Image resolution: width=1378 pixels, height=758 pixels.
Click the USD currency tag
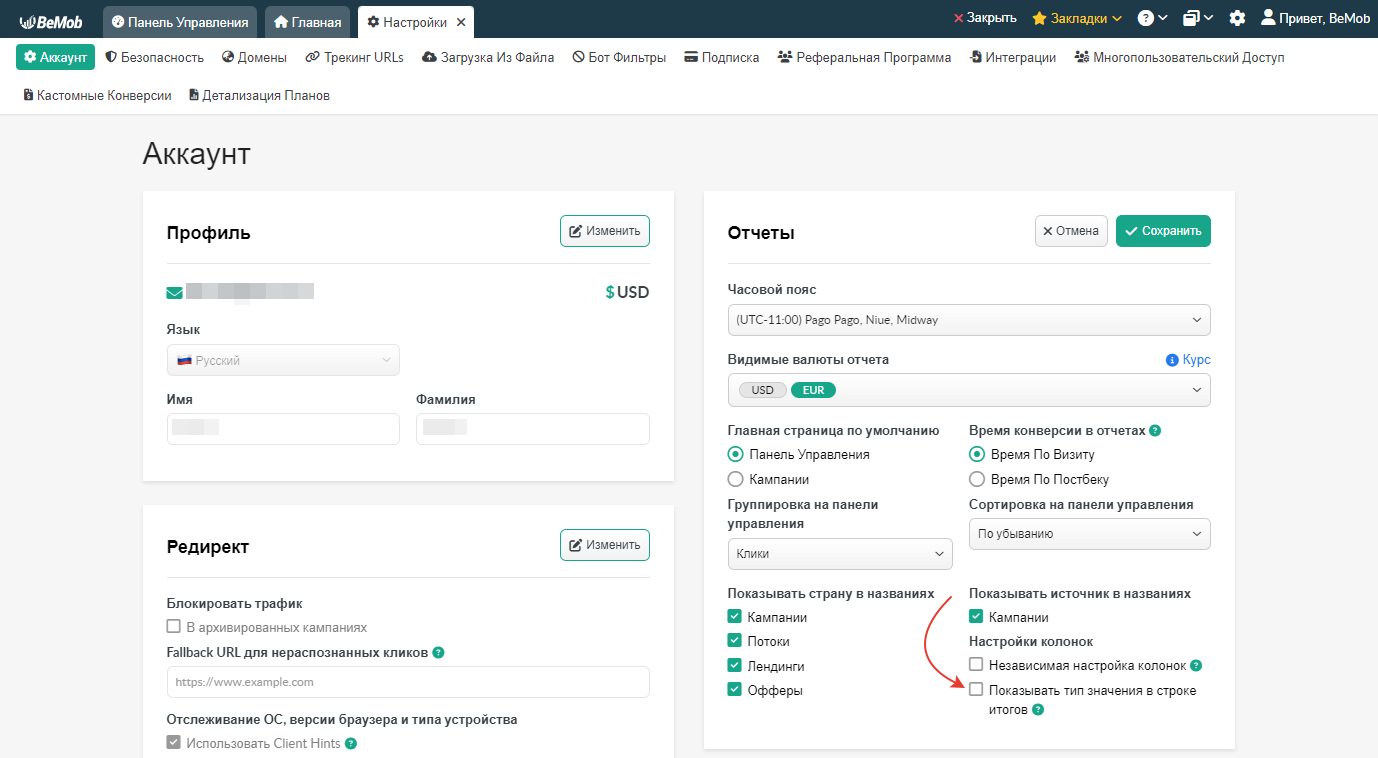pos(762,390)
